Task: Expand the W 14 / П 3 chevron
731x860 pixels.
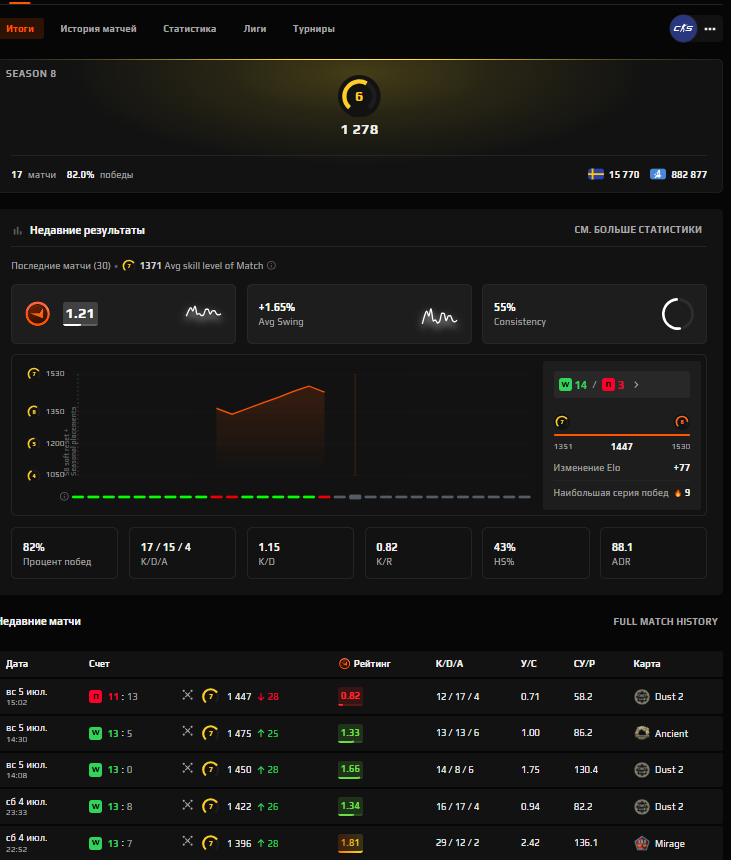Action: (636, 384)
